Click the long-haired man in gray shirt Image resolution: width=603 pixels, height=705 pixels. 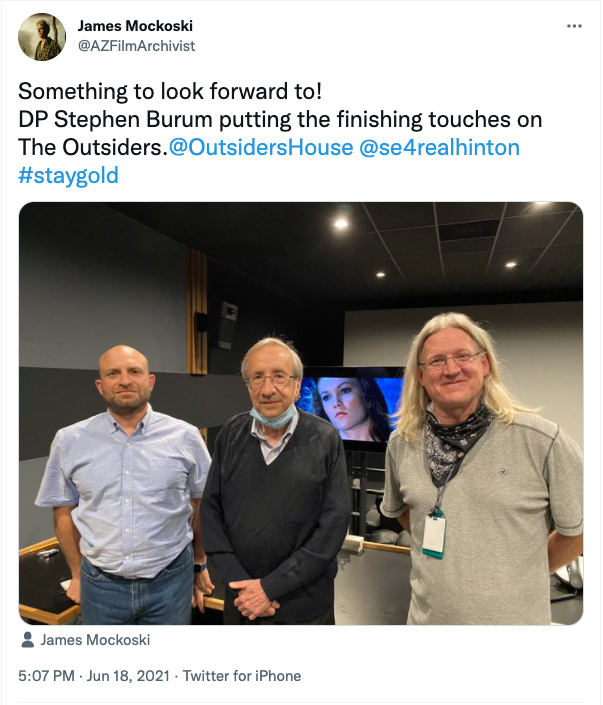coord(481,468)
